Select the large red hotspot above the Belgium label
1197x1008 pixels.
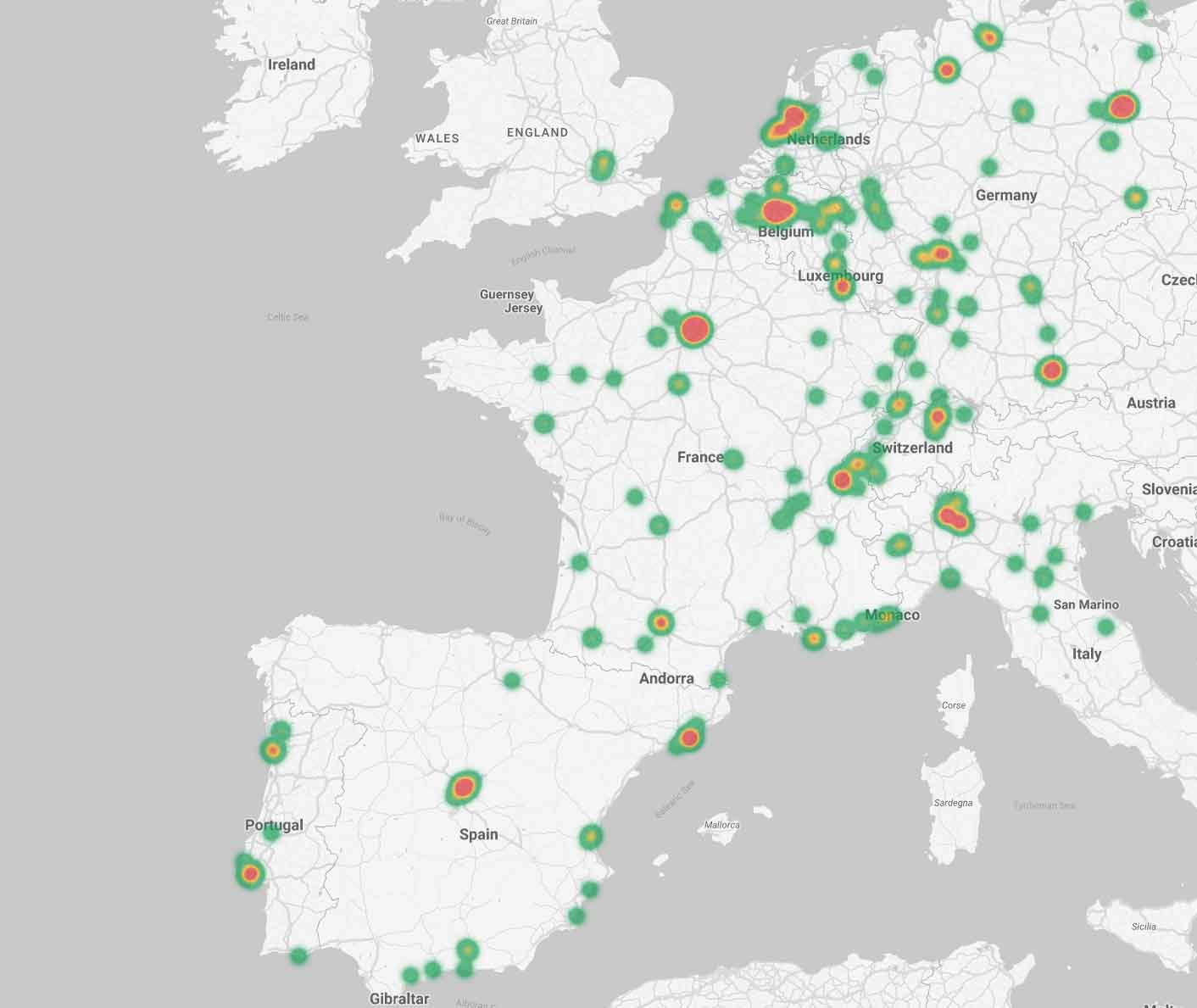pos(777,209)
